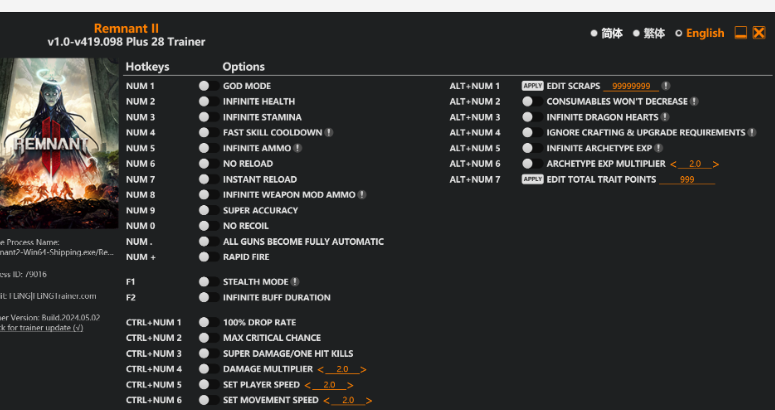Toggle Infinite Stamina on
This screenshot has width=775, height=410.
(207, 117)
